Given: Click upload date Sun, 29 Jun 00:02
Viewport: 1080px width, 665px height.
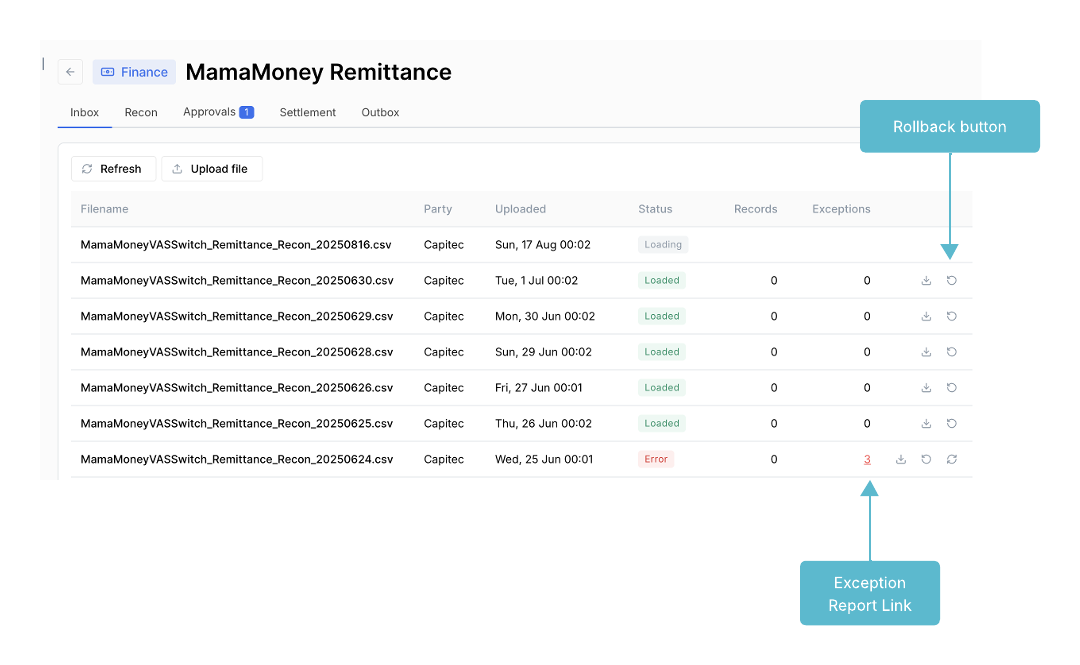Looking at the screenshot, I should (543, 352).
